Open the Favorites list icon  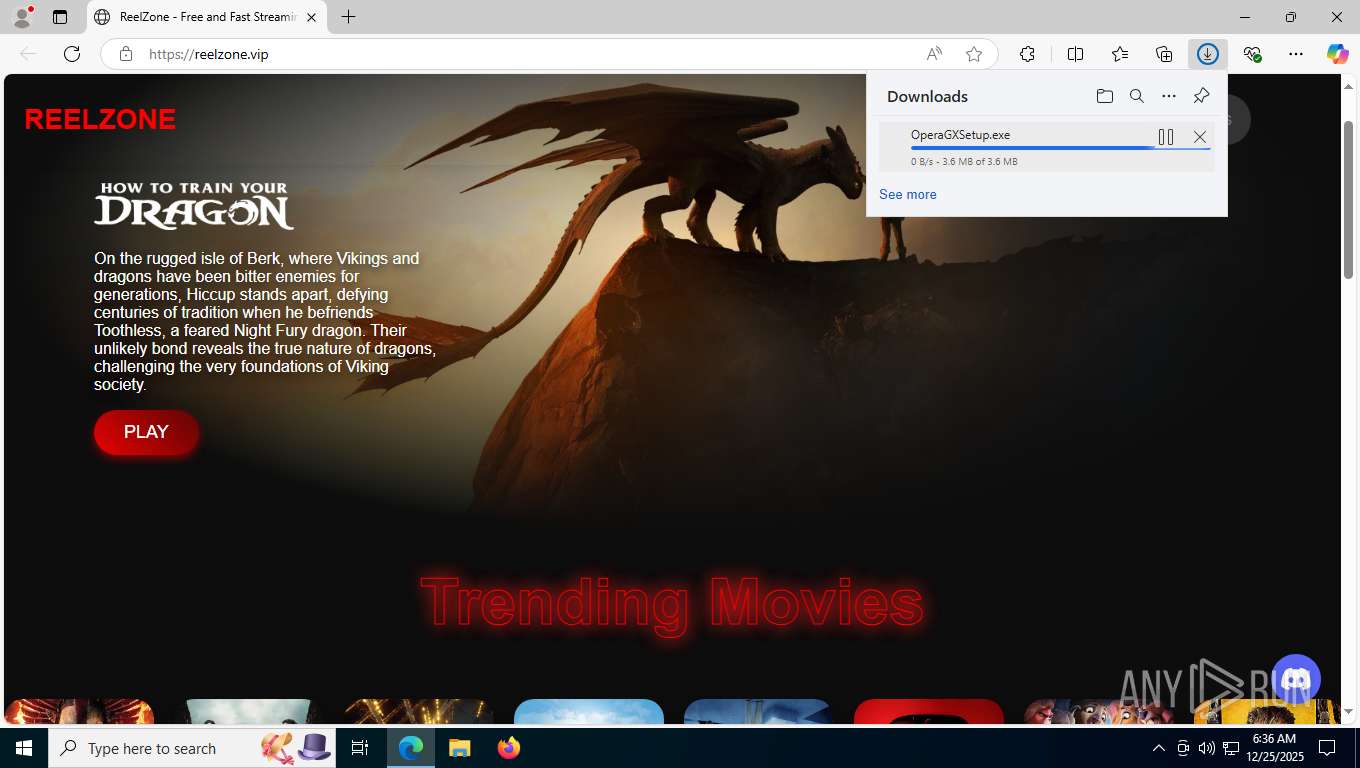tap(1120, 54)
